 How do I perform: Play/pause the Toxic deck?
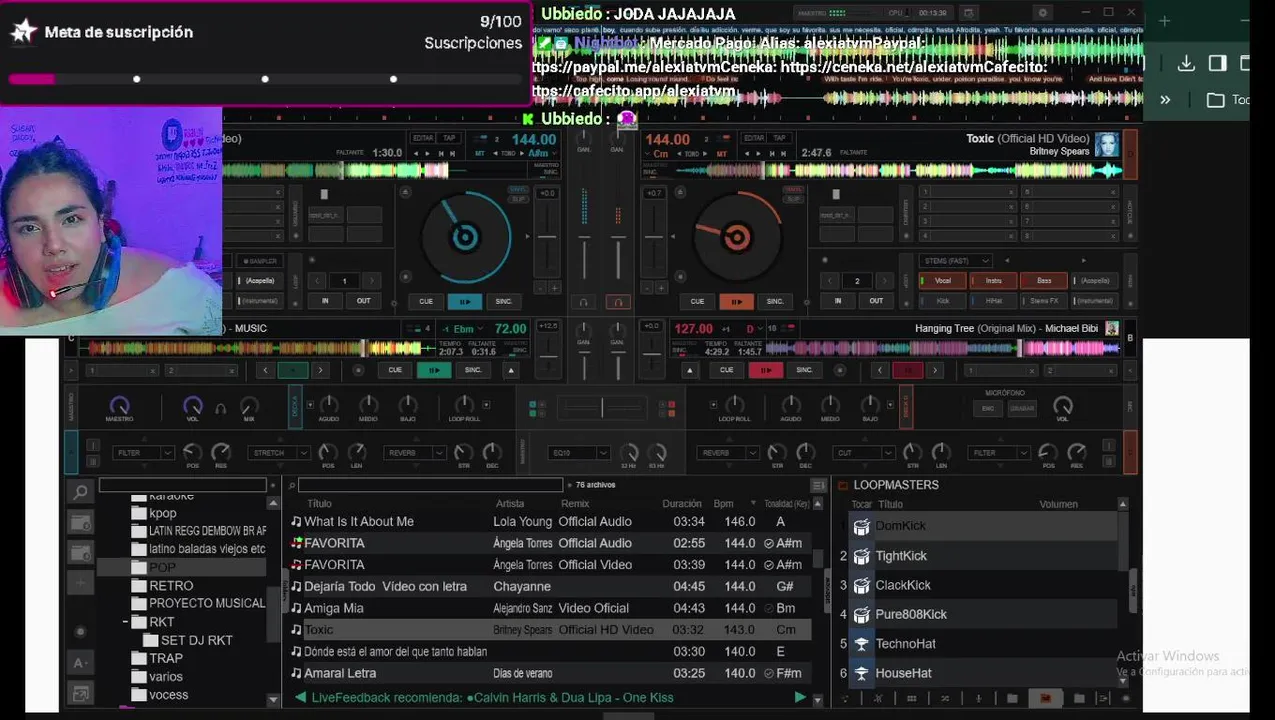tap(736, 301)
